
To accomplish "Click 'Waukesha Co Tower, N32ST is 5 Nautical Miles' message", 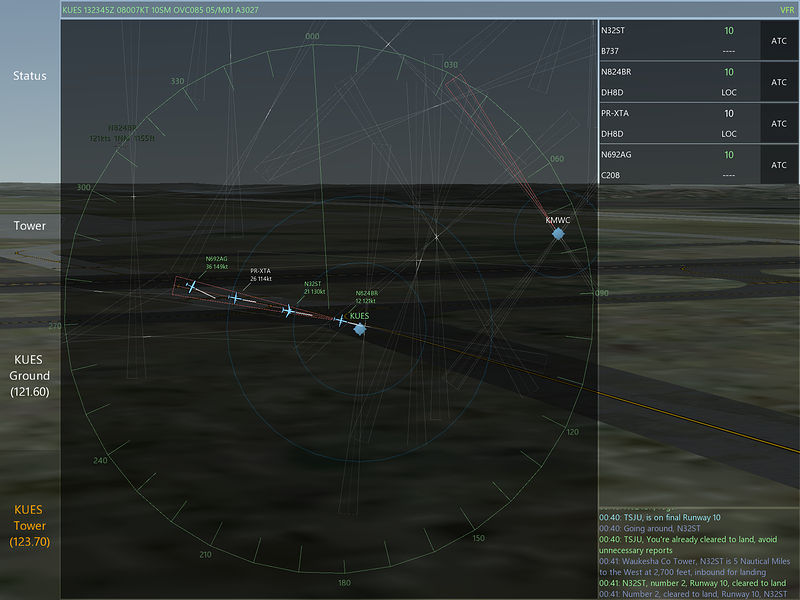I will pos(694,567).
